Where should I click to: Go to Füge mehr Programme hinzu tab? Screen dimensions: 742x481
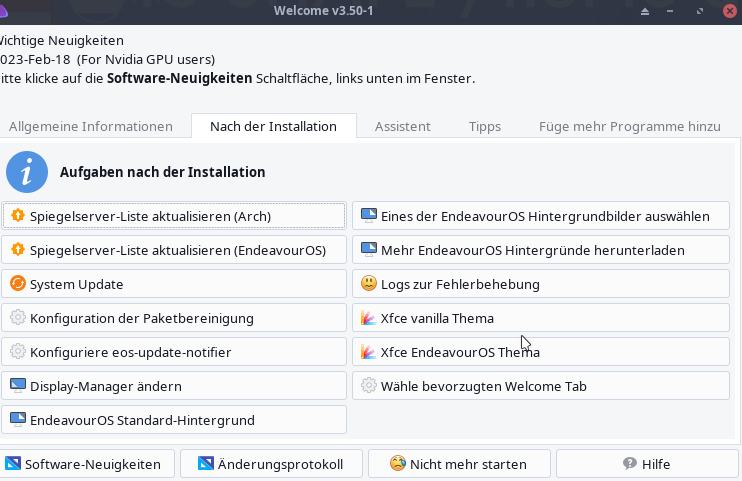click(629, 126)
